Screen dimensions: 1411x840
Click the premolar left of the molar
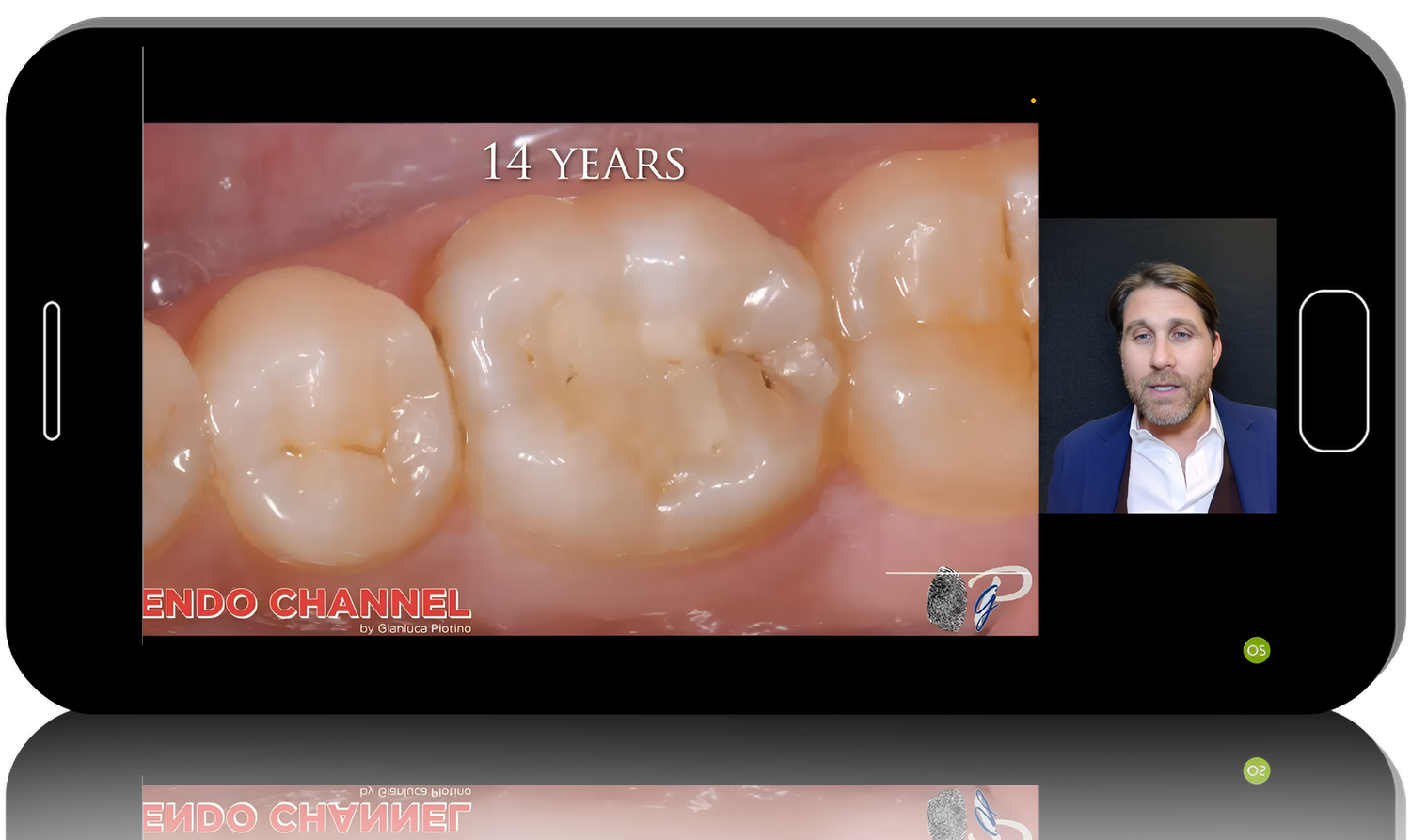click(x=325, y=414)
